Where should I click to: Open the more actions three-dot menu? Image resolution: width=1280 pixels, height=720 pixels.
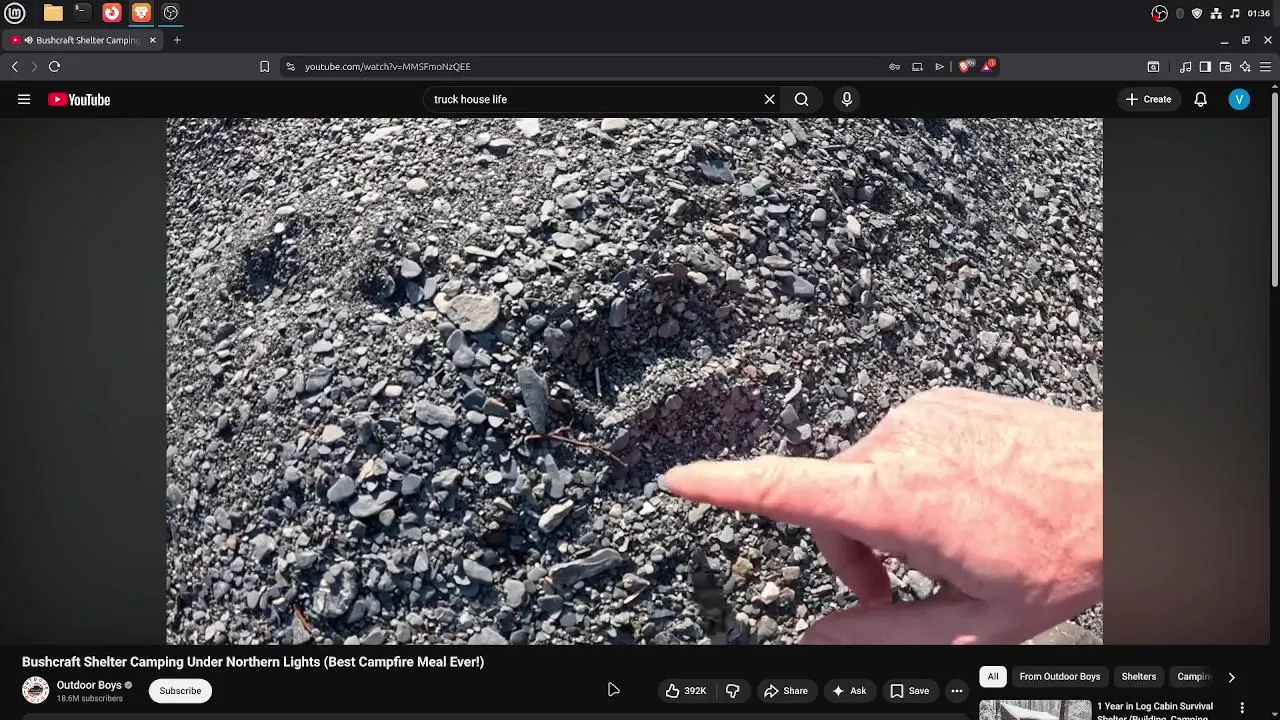[x=957, y=691]
